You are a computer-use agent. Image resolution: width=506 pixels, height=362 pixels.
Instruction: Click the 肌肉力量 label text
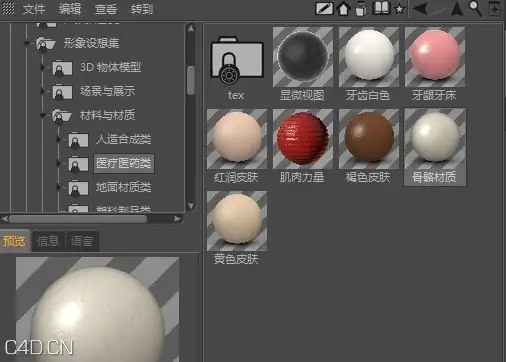tap(302, 177)
